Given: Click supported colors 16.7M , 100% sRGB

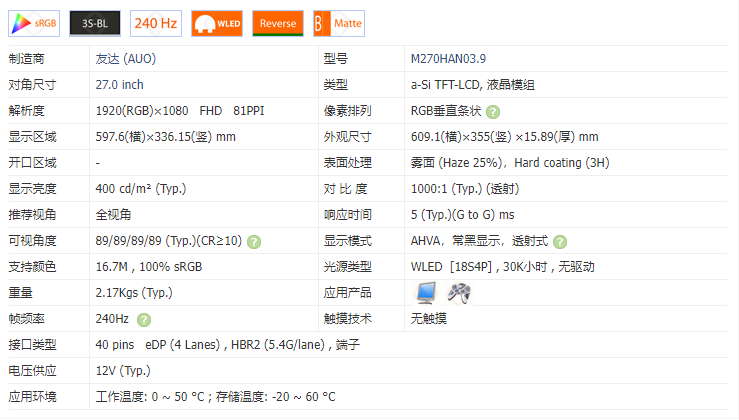Looking at the screenshot, I should point(148,267).
